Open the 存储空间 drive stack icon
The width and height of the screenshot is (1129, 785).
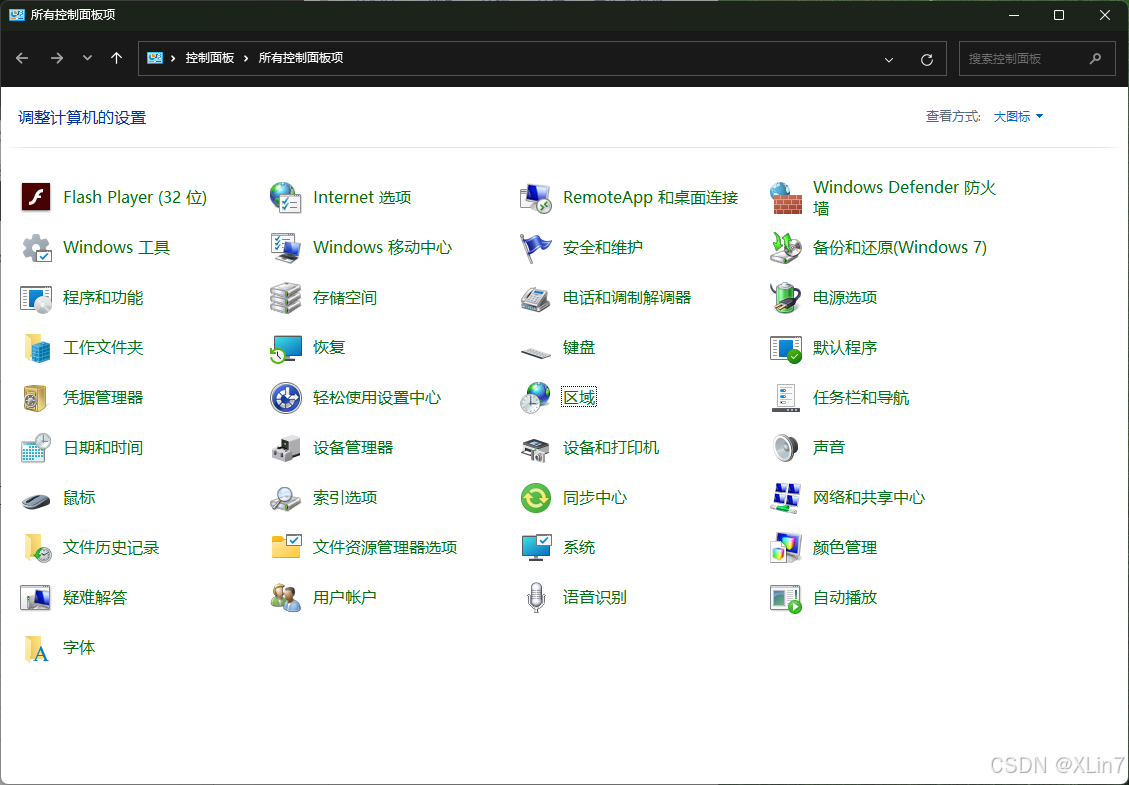(286, 297)
